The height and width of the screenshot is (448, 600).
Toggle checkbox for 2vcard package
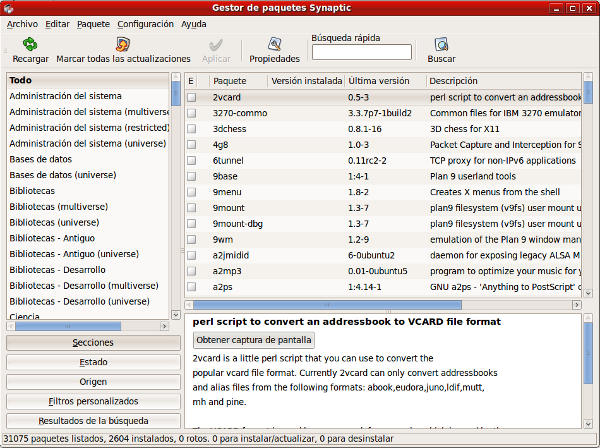coord(191,98)
